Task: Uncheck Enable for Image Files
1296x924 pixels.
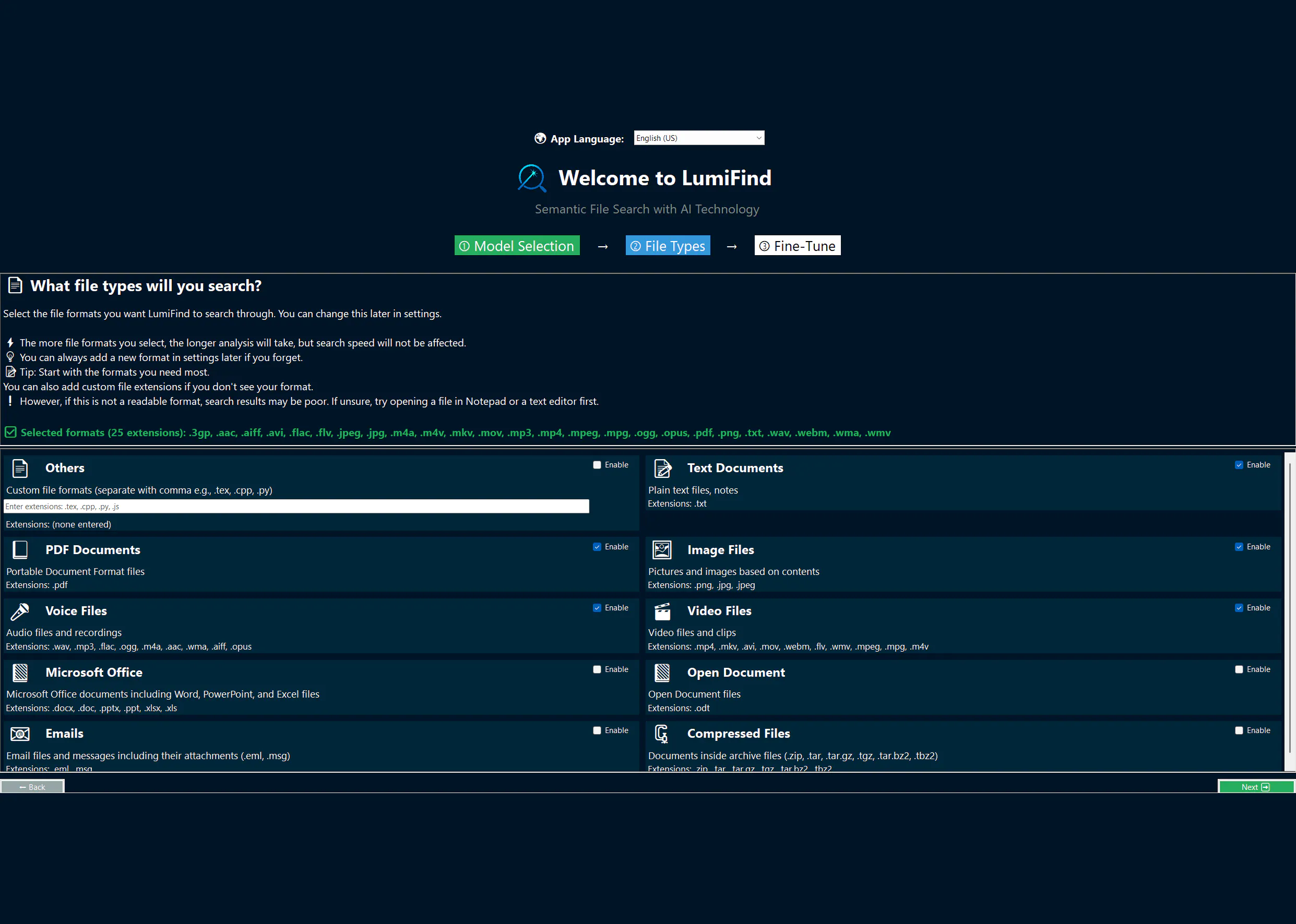Action: point(1239,547)
